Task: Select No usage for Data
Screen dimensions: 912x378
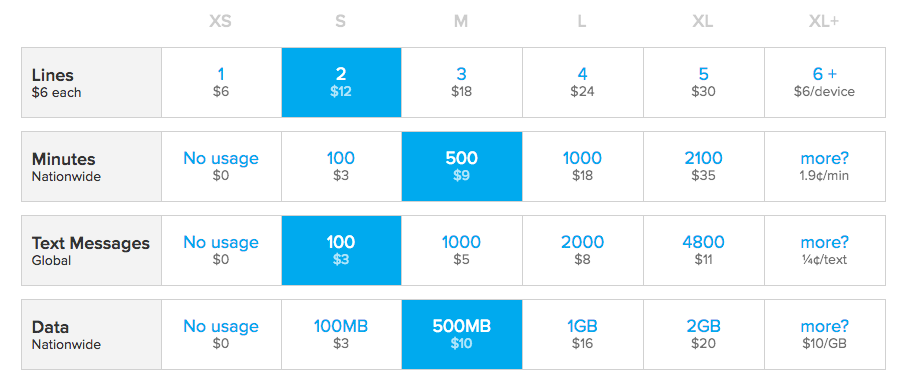Action: [x=222, y=334]
